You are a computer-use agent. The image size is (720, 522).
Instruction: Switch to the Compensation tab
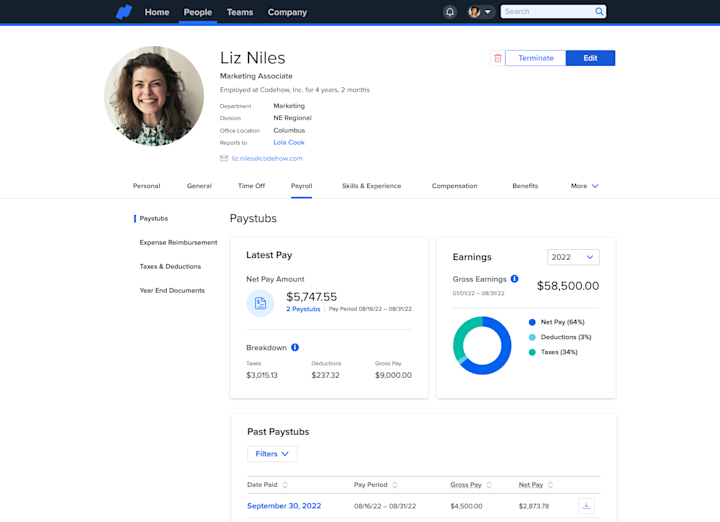(x=455, y=186)
